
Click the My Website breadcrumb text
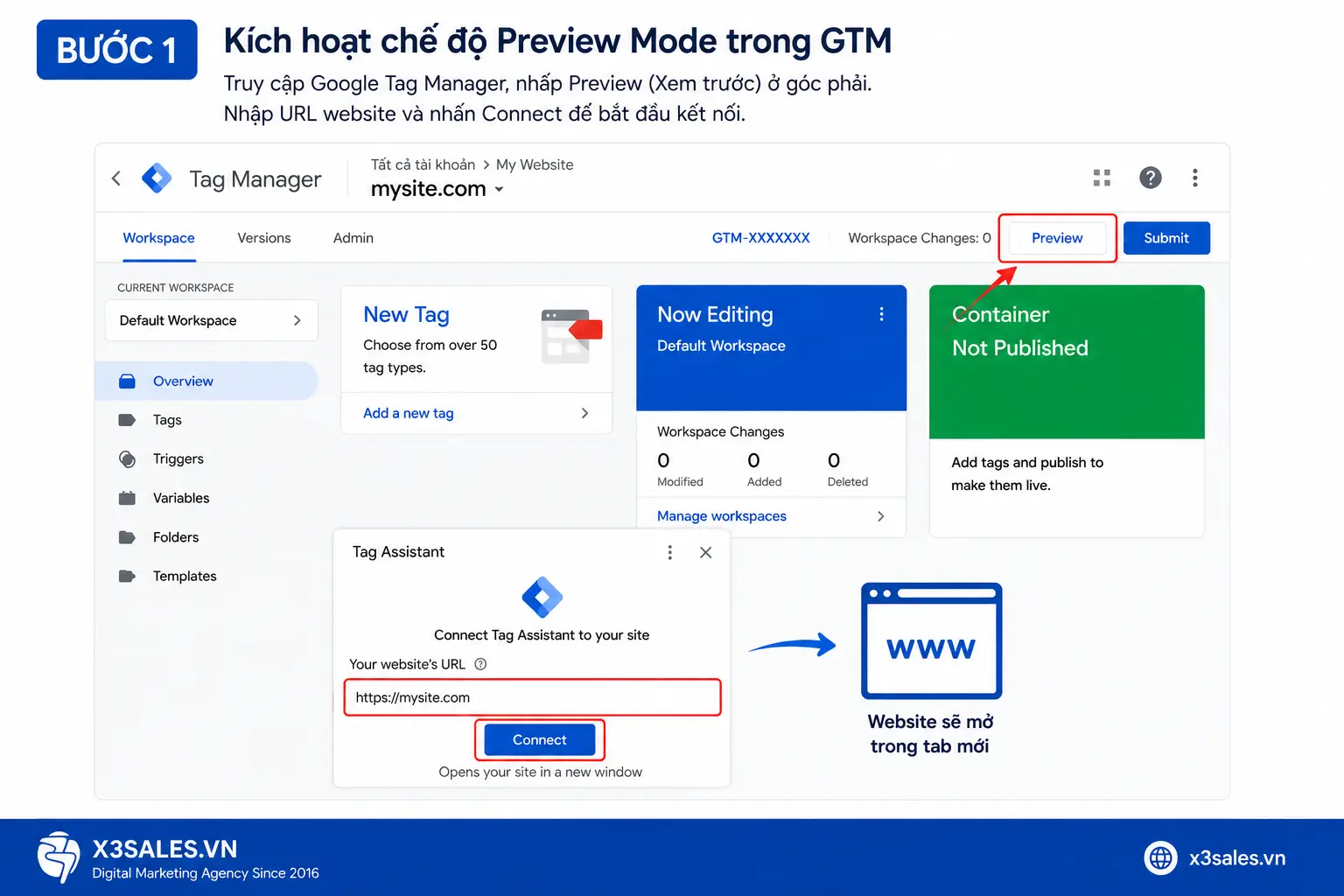535,164
